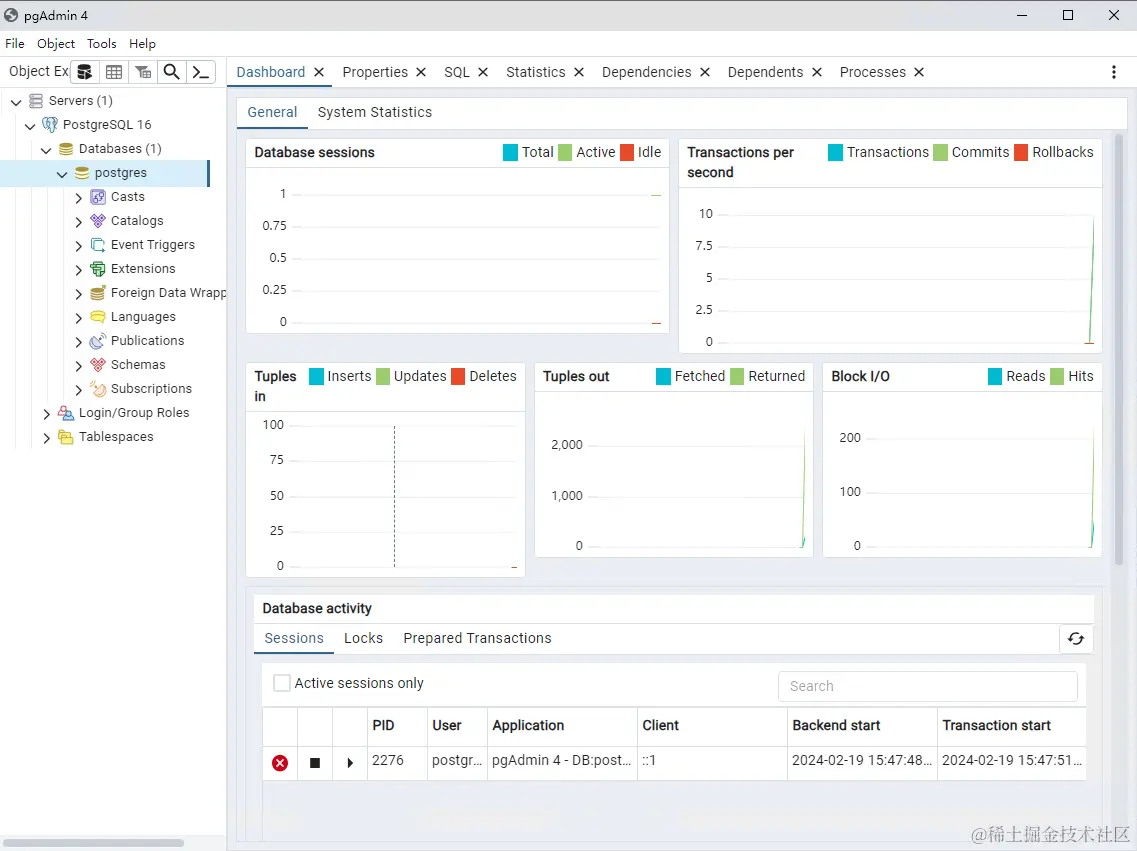The height and width of the screenshot is (851, 1137).
Task: Open the File menu
Action: pos(15,43)
